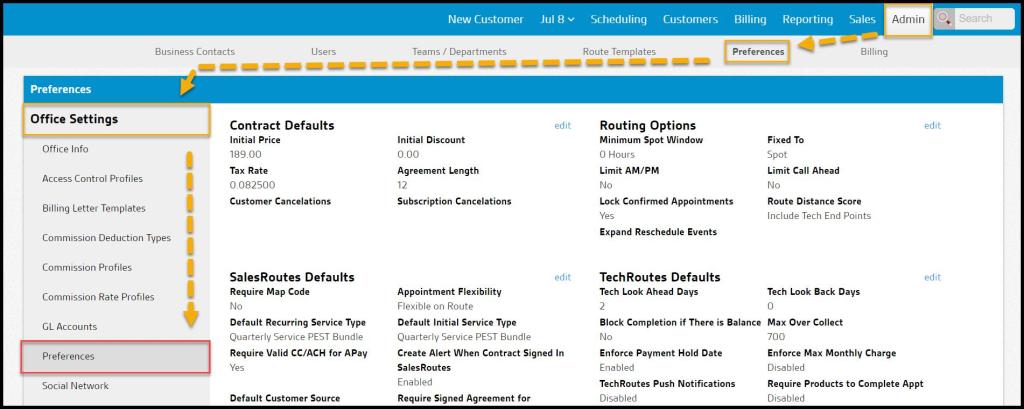The width and height of the screenshot is (1024, 409).
Task: Click the search magnifier icon
Action: [945, 19]
